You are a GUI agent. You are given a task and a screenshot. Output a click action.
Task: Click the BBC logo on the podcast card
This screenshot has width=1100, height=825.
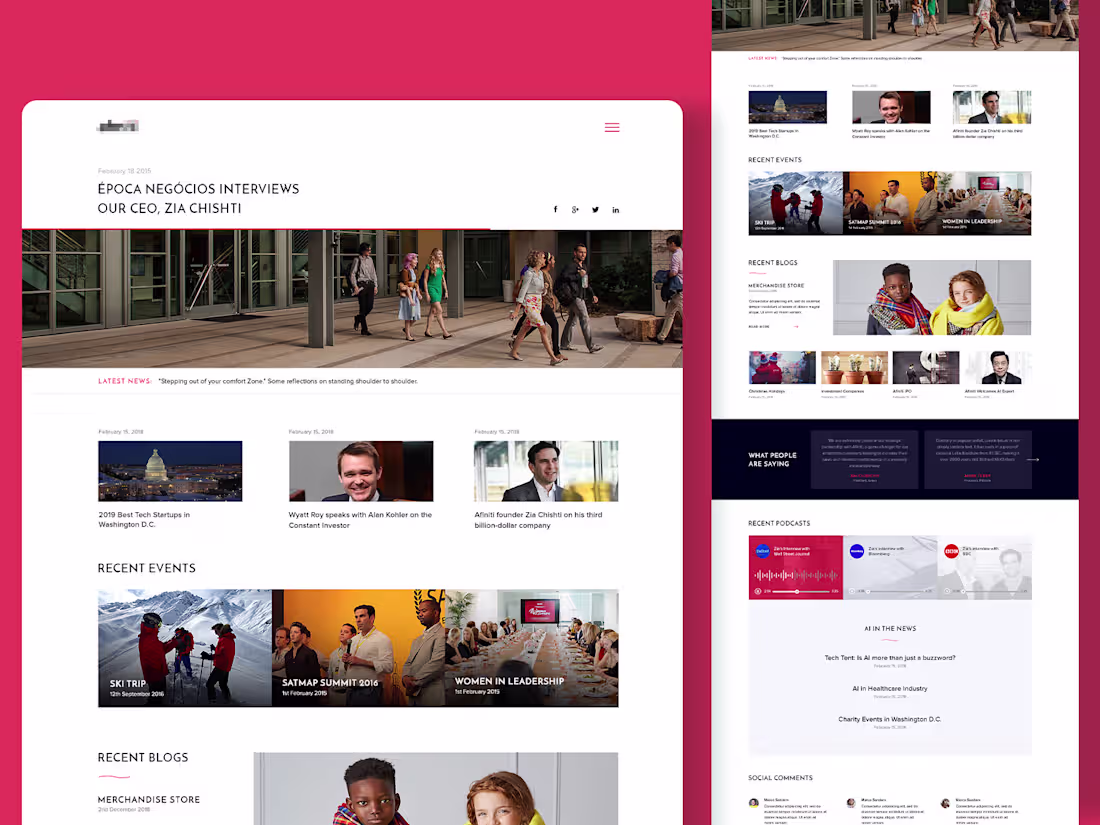coord(950,551)
